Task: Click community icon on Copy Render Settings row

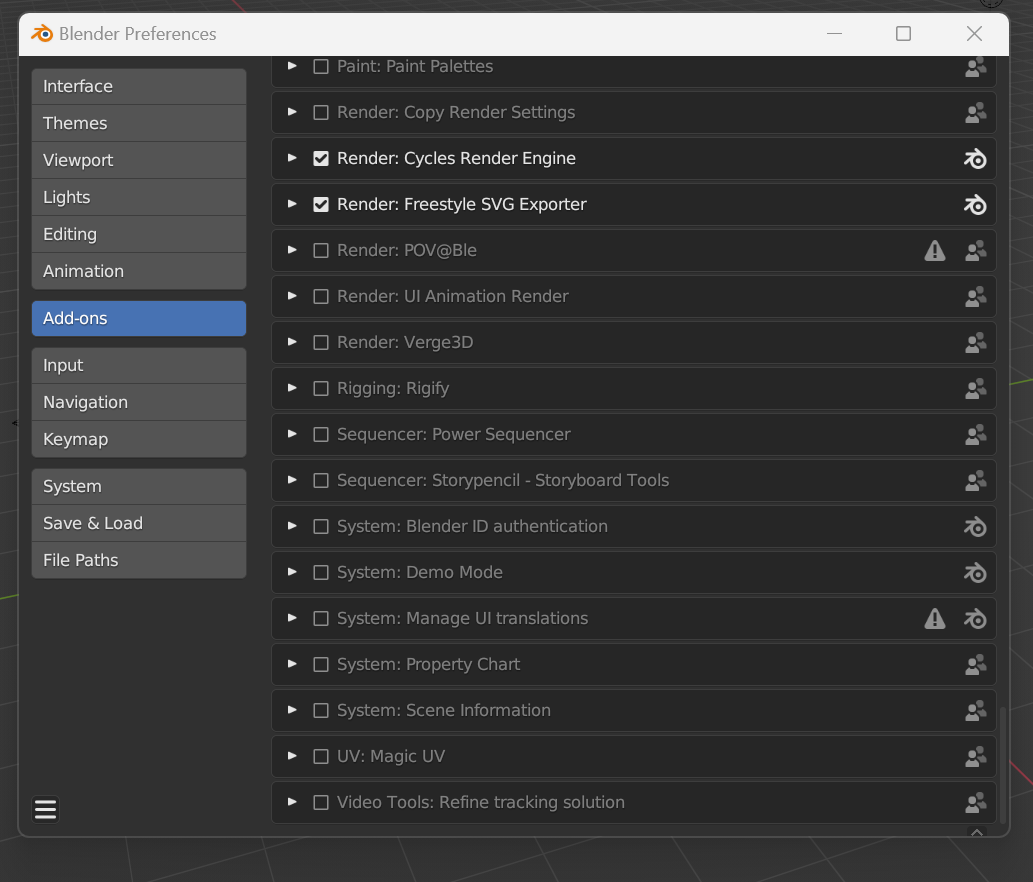Action: coord(976,113)
